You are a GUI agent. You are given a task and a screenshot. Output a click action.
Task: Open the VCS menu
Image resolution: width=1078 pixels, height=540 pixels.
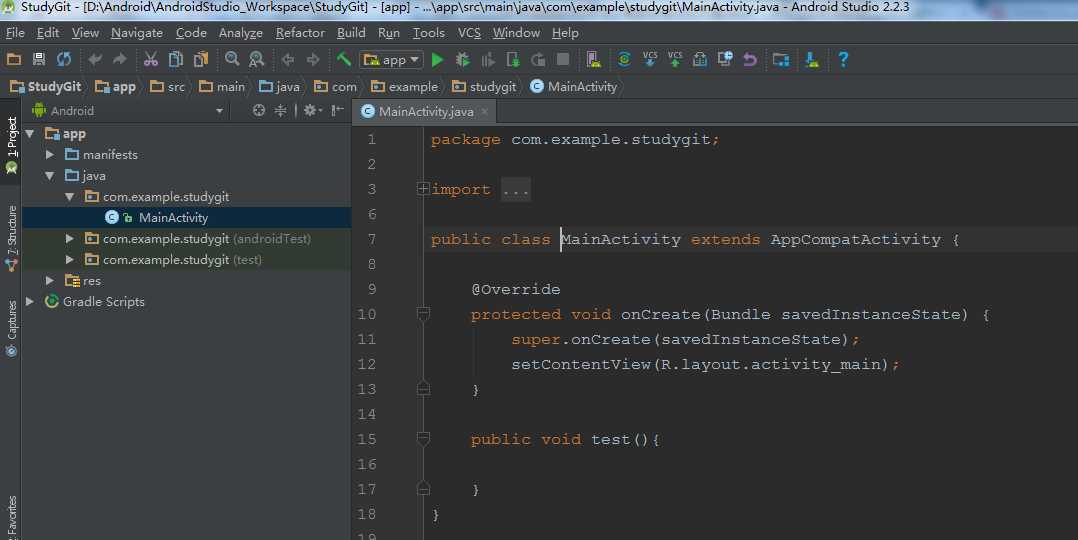470,32
